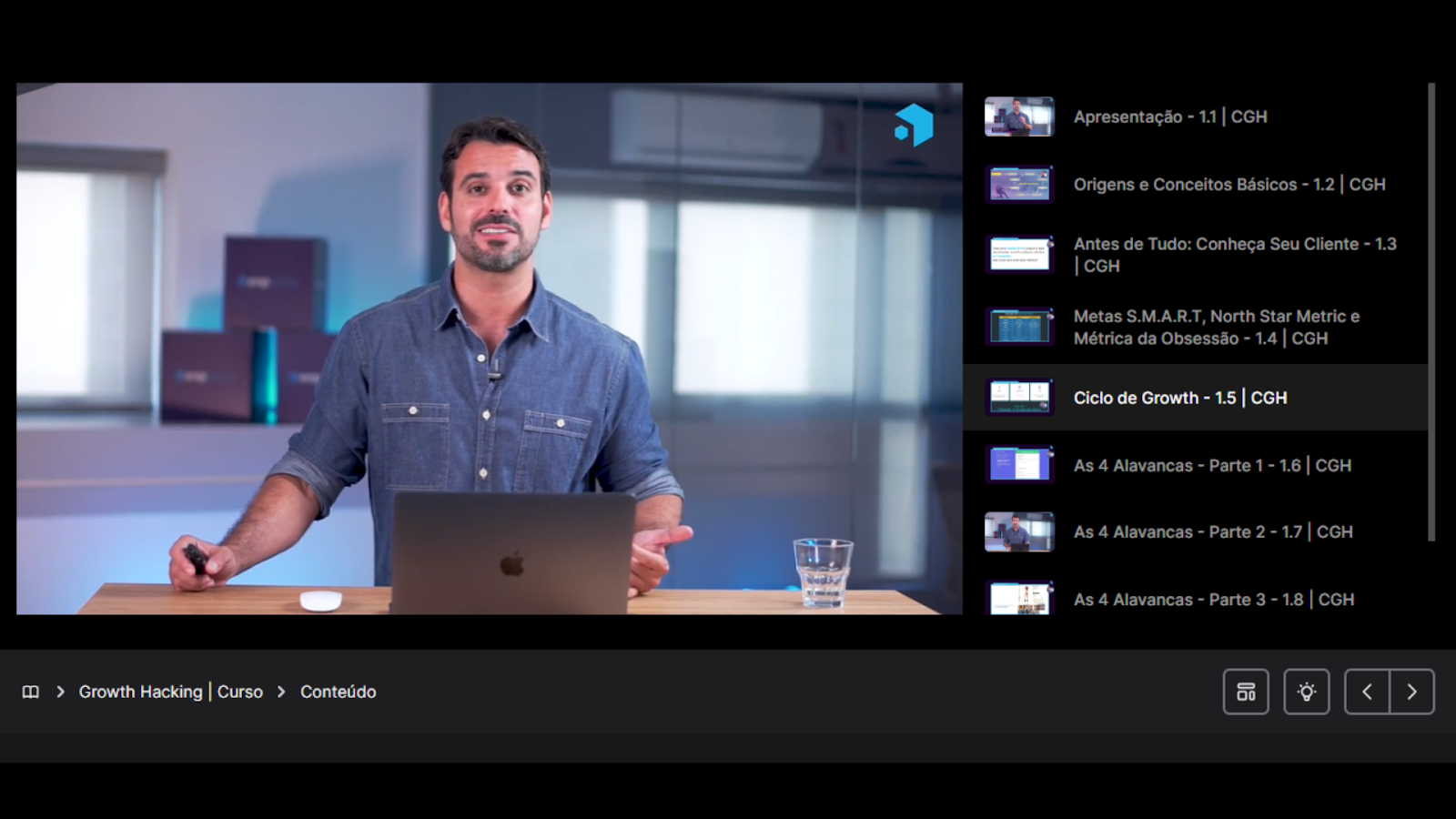This screenshot has width=1456, height=819.
Task: Open the Conteúdo breadcrumb link
Action: click(339, 692)
